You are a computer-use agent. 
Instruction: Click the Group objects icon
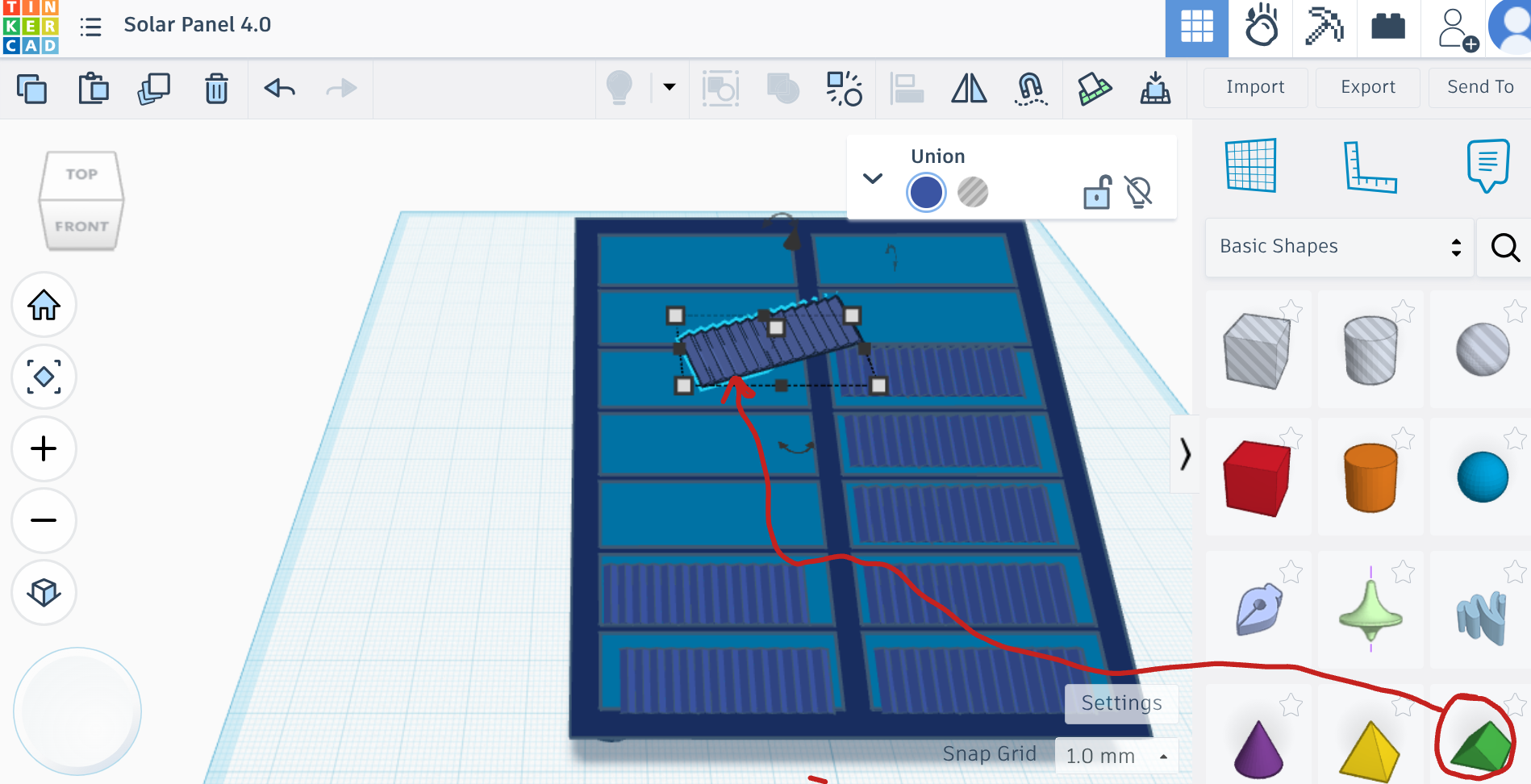pos(720,89)
